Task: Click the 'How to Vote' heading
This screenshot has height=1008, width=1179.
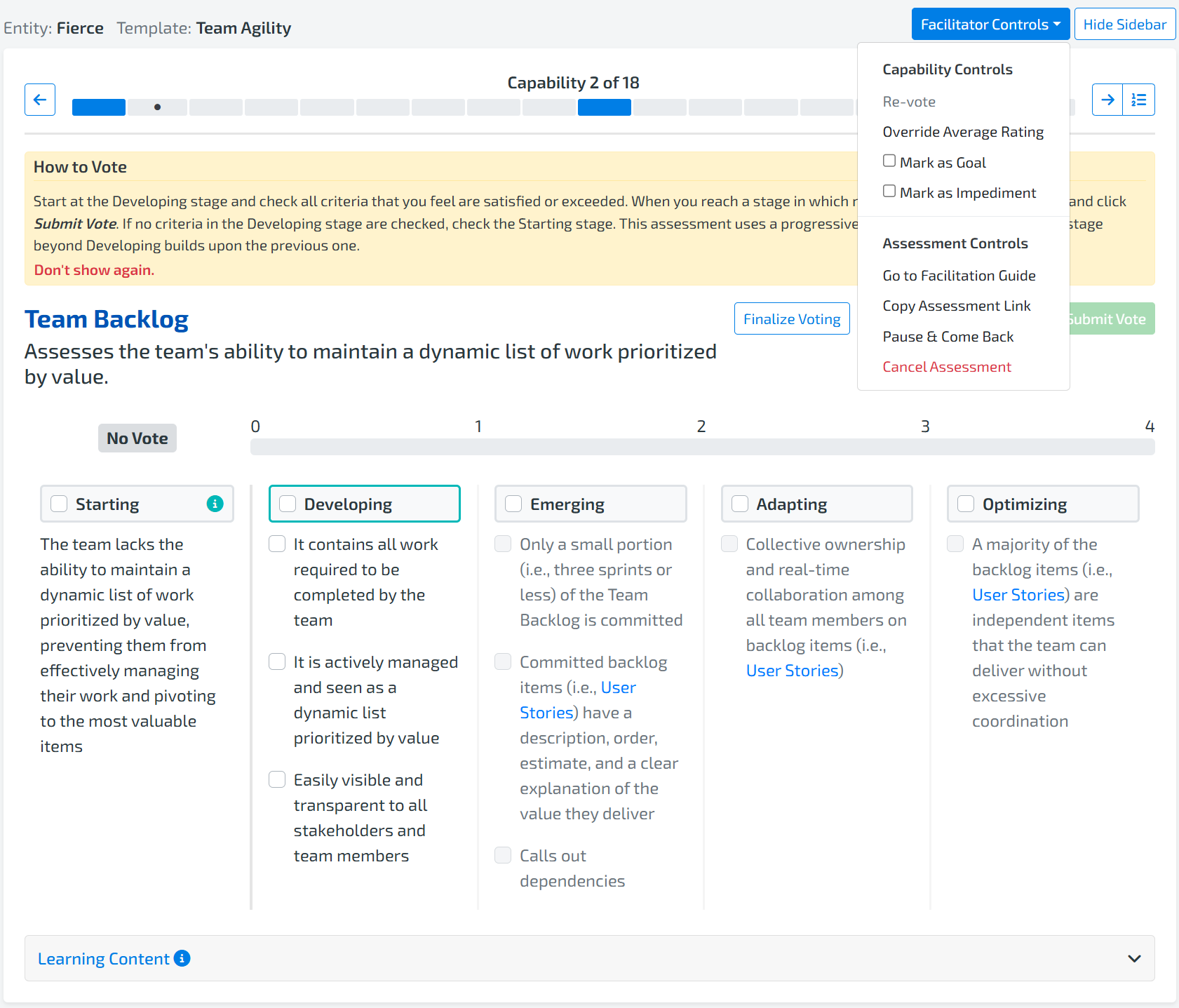Action: point(80,167)
